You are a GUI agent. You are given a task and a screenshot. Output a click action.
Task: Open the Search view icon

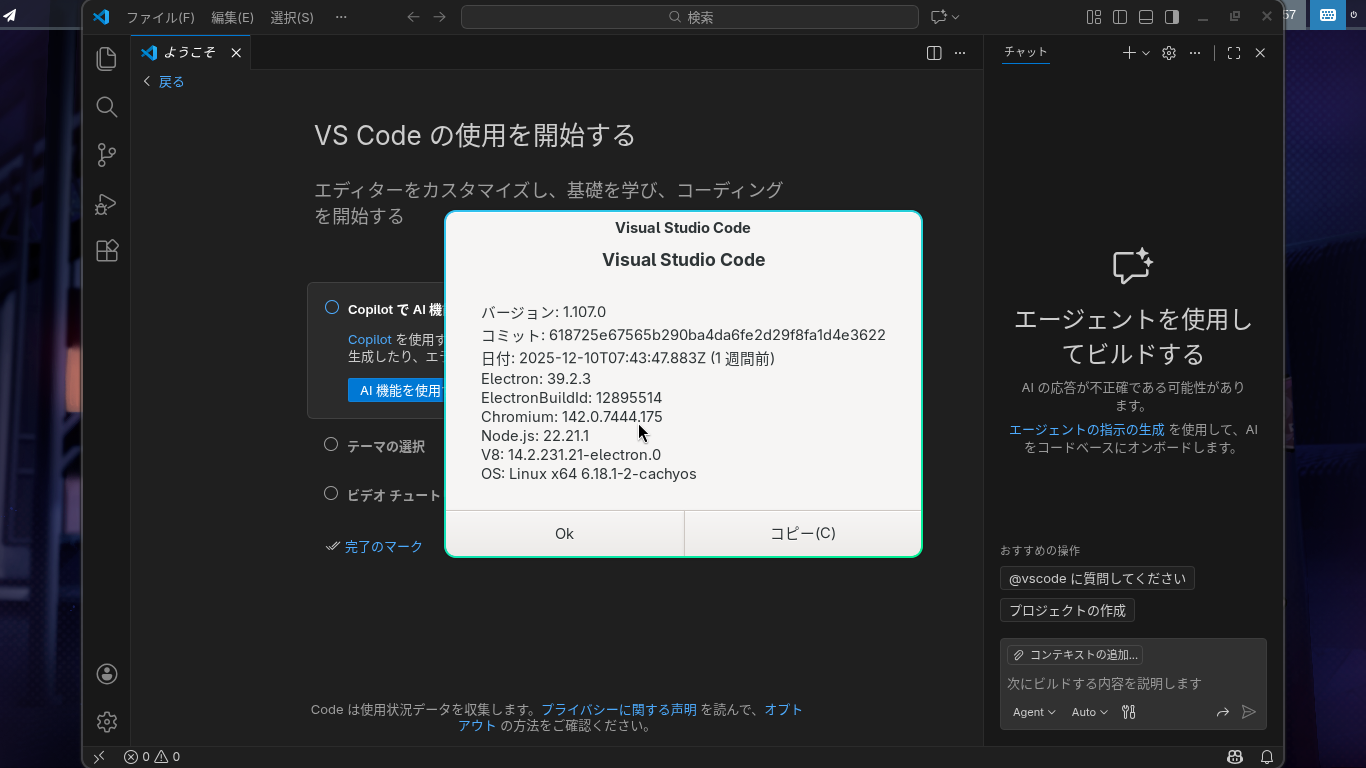coord(107,107)
